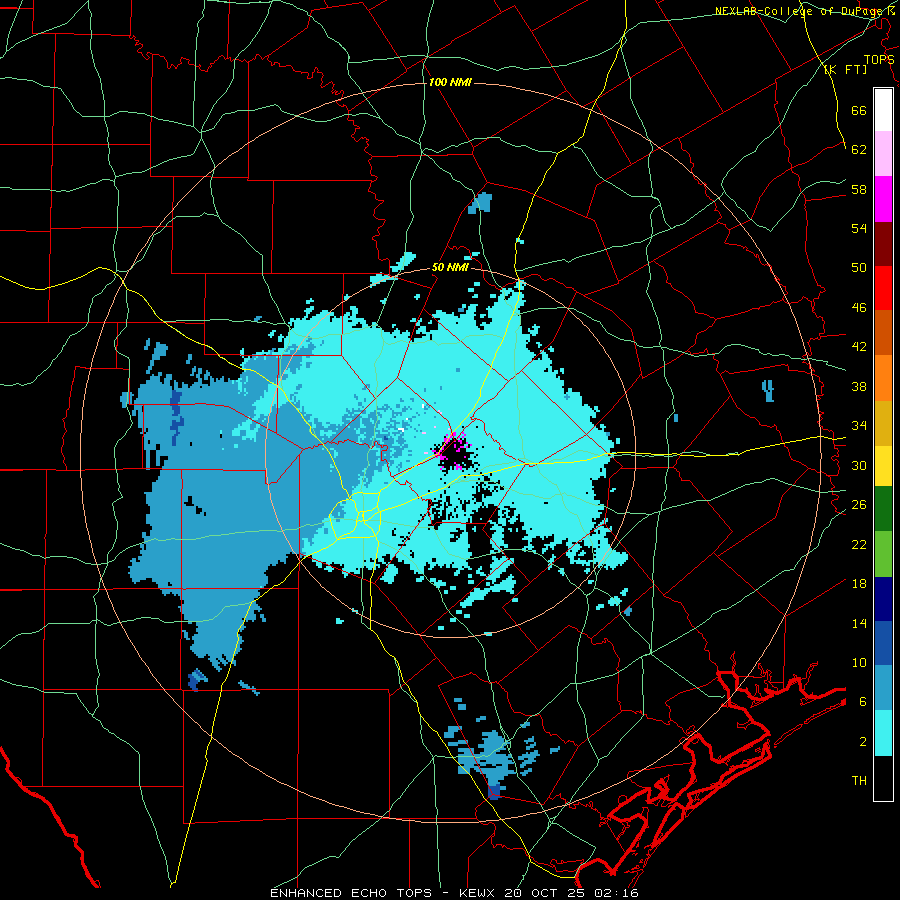This screenshot has width=900, height=900.
Task: Click the small blue echo east of 50 NMI ring
Action: pos(768,391)
